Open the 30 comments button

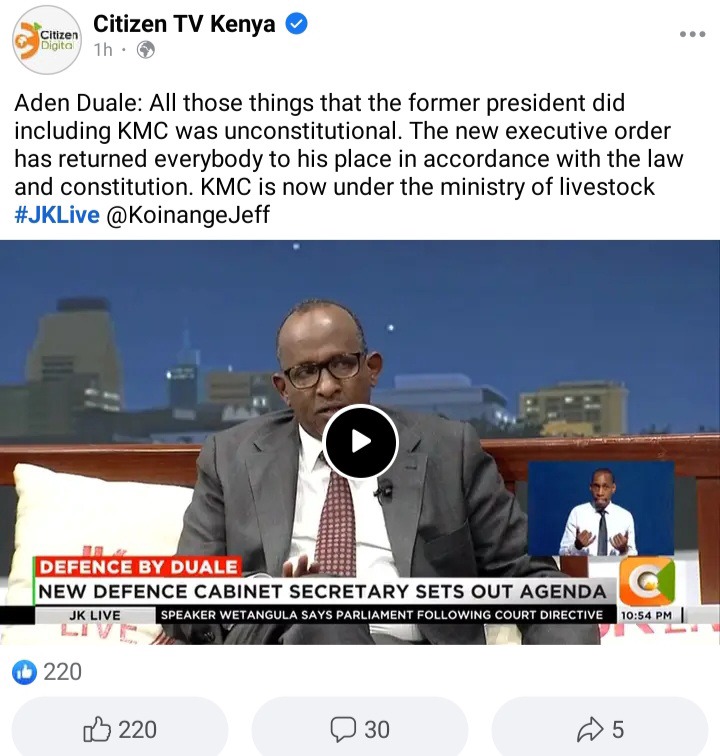pyautogui.click(x=360, y=729)
